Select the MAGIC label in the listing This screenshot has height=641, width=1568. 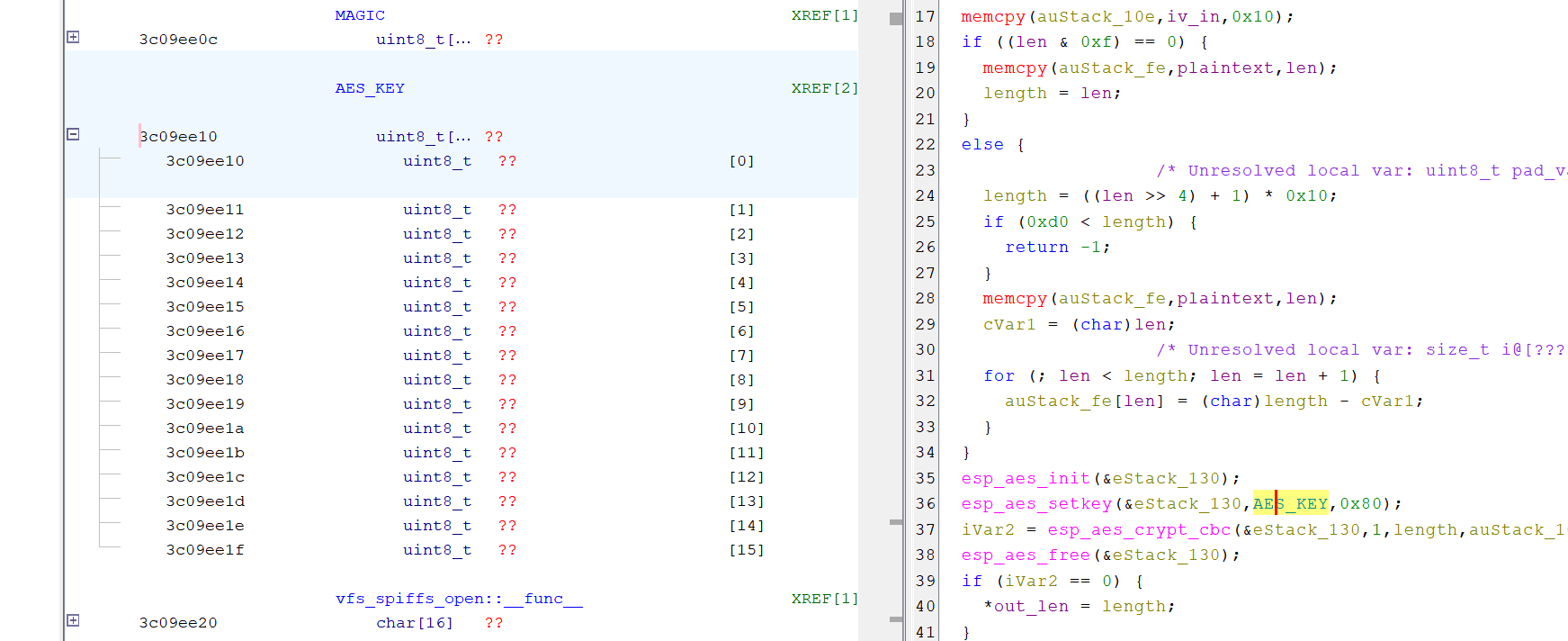coord(360,15)
